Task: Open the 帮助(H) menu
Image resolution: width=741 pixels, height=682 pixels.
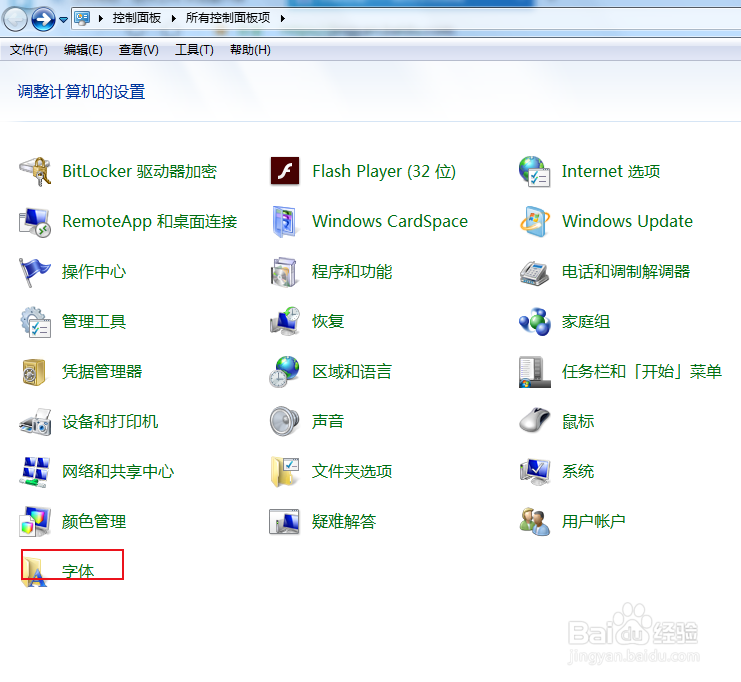Action: (x=250, y=50)
